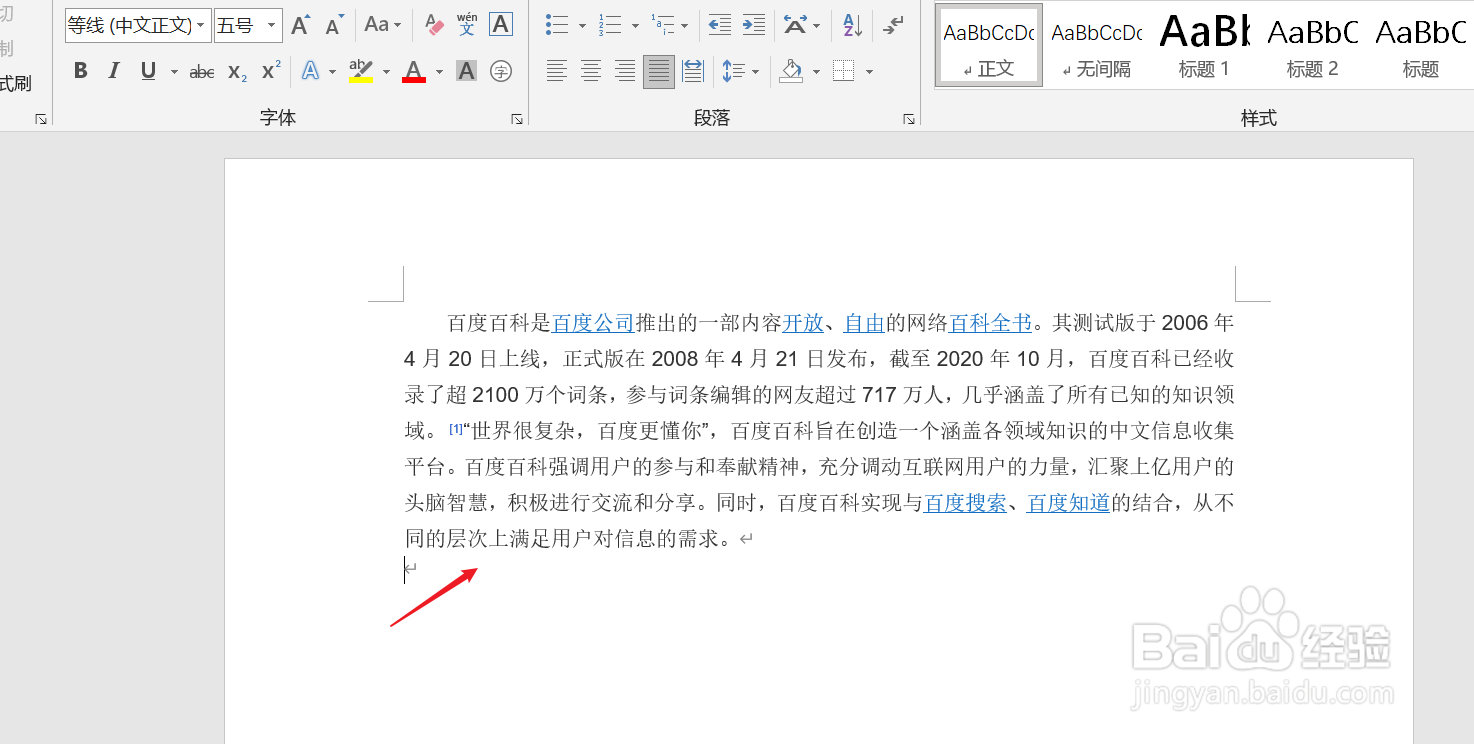Viewport: 1474px width, 744px height.
Task: Open line and paragraph spacing
Action: coord(734,71)
